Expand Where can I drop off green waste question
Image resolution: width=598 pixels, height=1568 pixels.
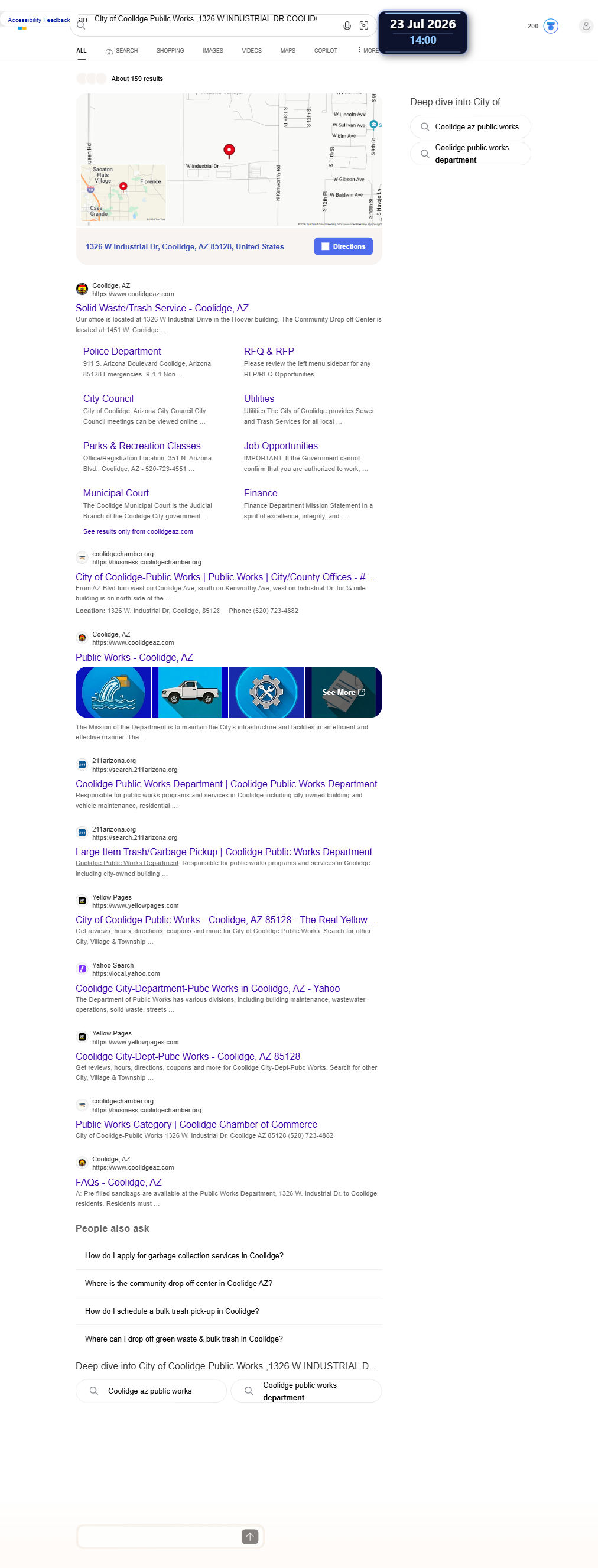pyautogui.click(x=229, y=1339)
